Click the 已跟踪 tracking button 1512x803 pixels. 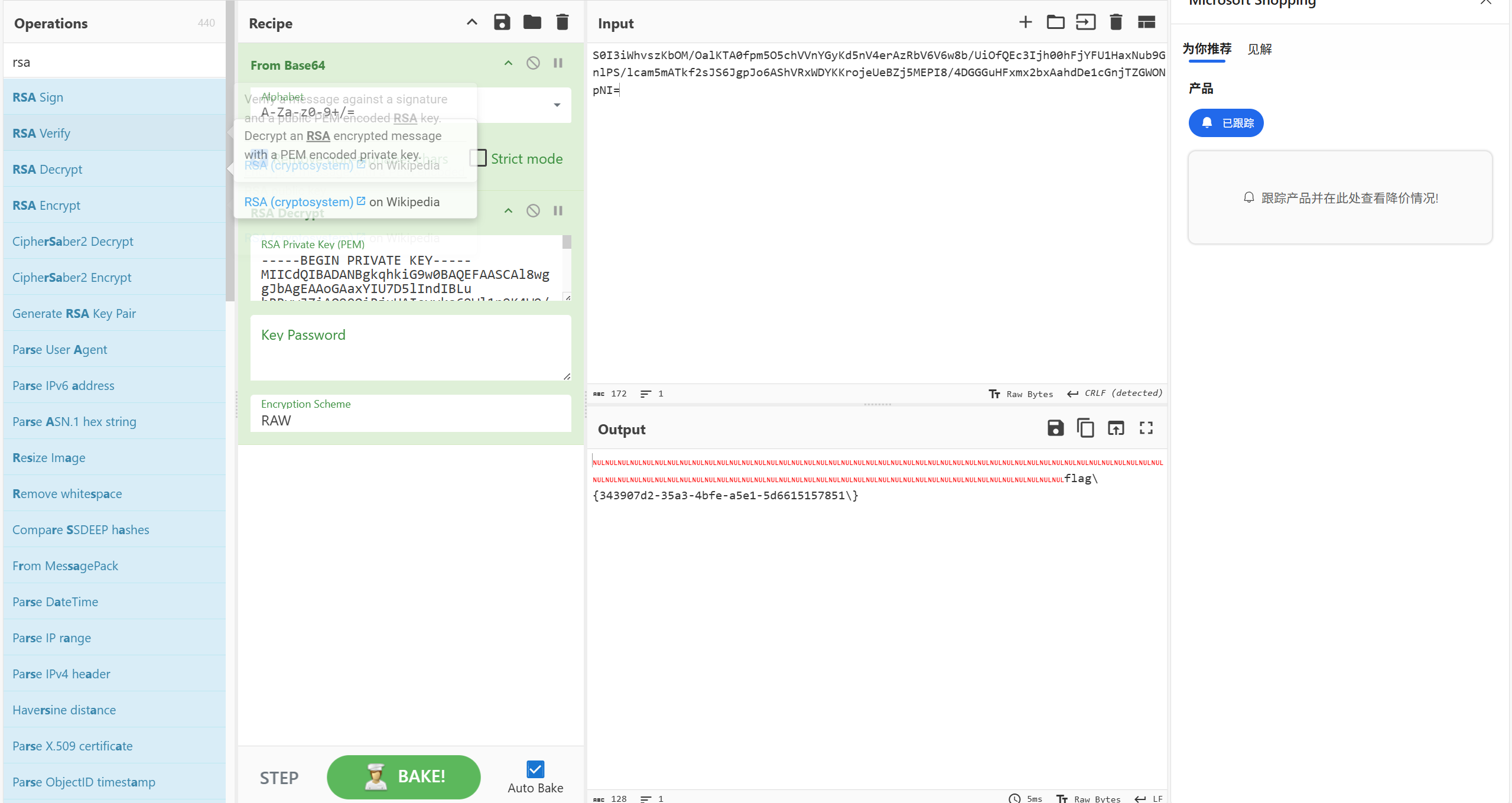click(1226, 123)
